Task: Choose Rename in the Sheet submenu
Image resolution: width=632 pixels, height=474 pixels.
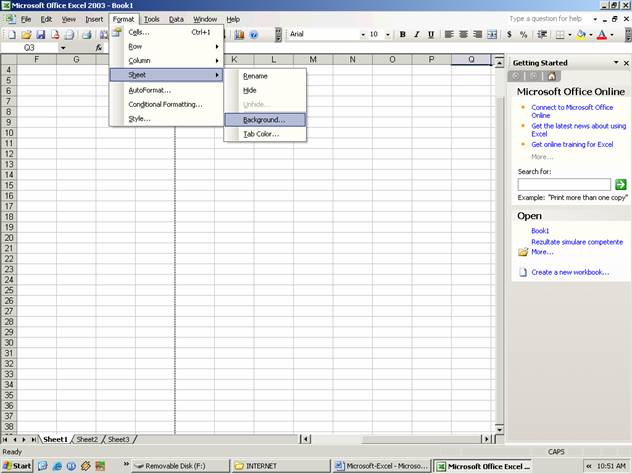Action: pyautogui.click(x=265, y=76)
